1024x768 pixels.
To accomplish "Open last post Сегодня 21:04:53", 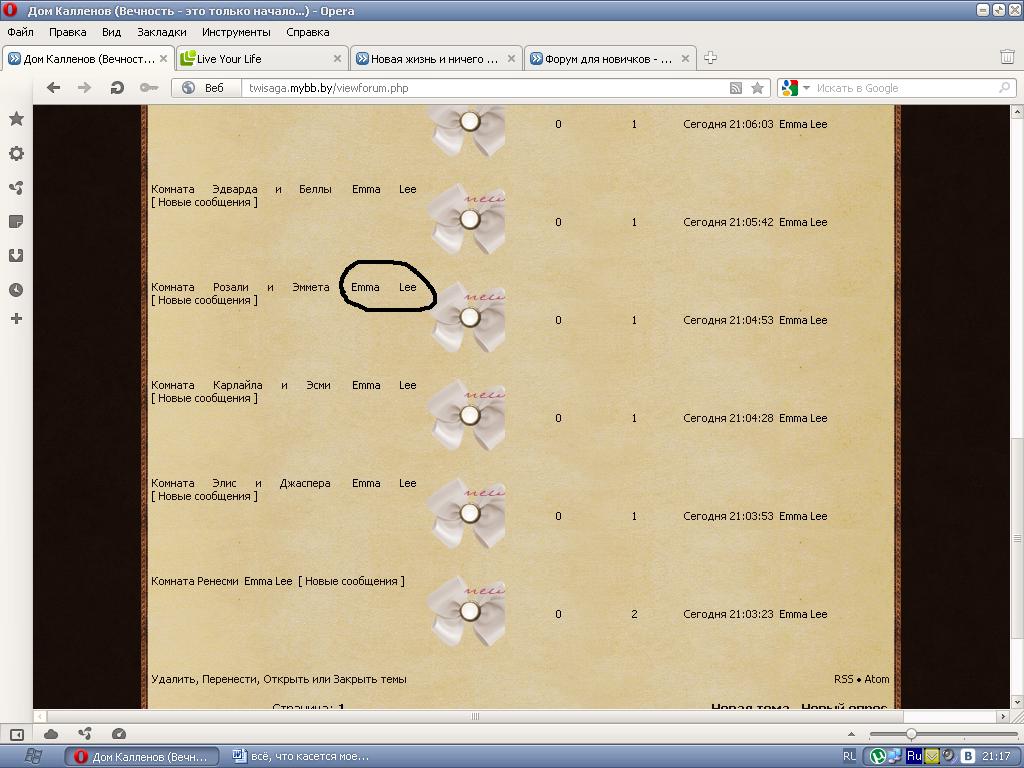I will coord(728,320).
